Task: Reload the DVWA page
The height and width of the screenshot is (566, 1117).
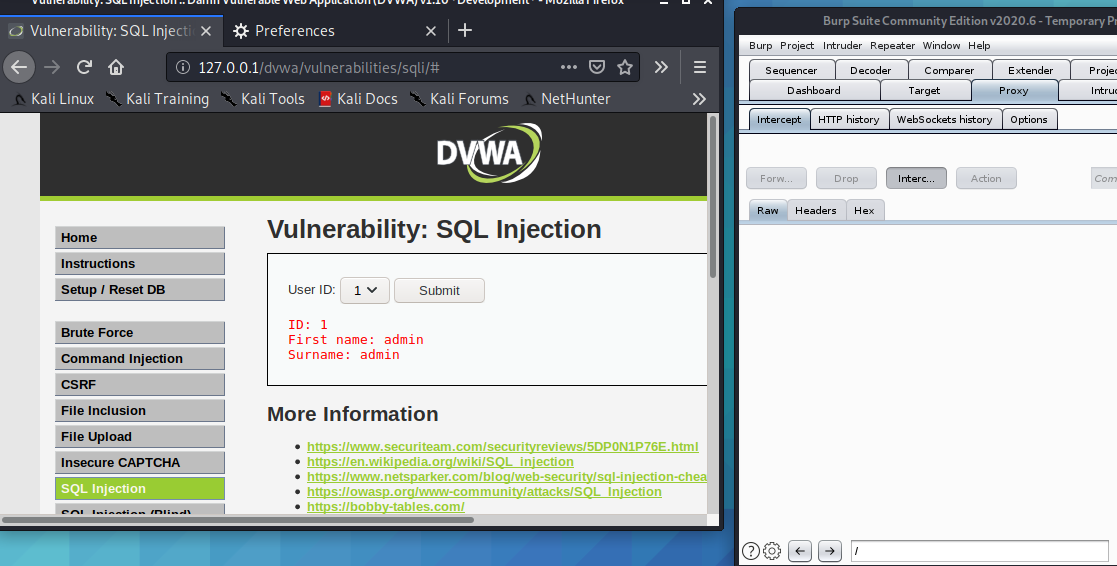Action: [84, 68]
